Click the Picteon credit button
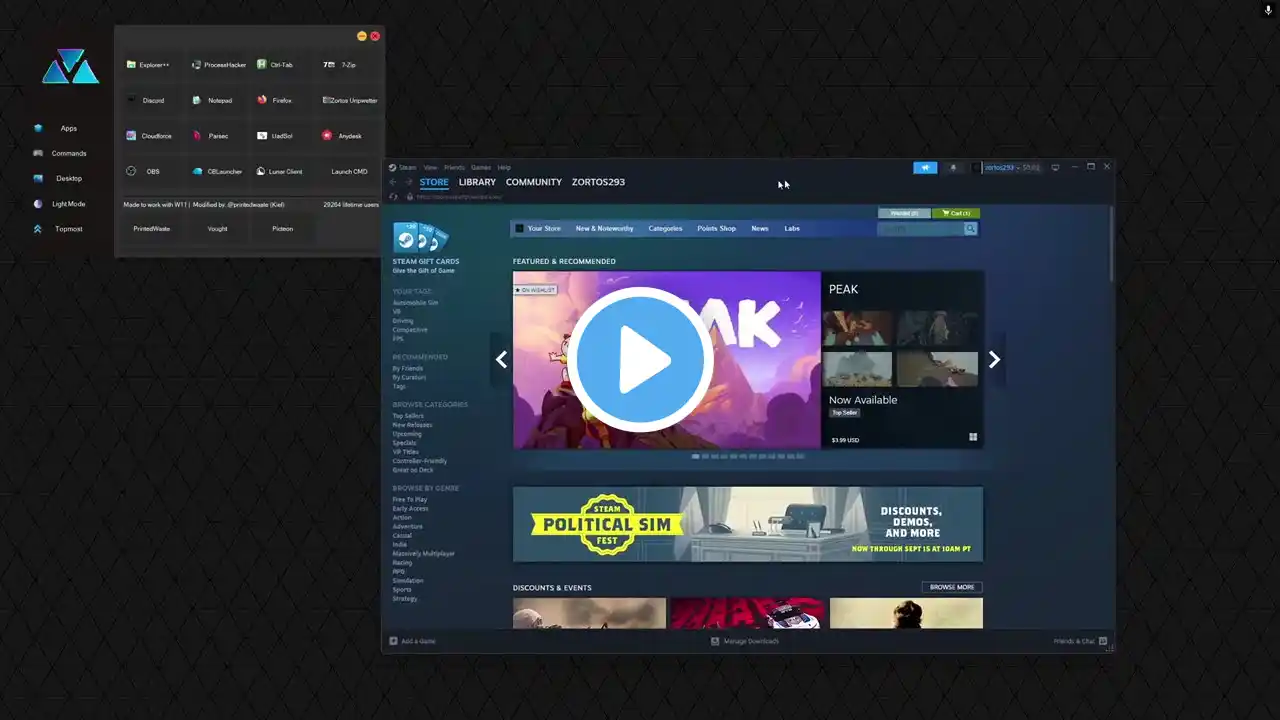The height and width of the screenshot is (720, 1280). [x=283, y=229]
